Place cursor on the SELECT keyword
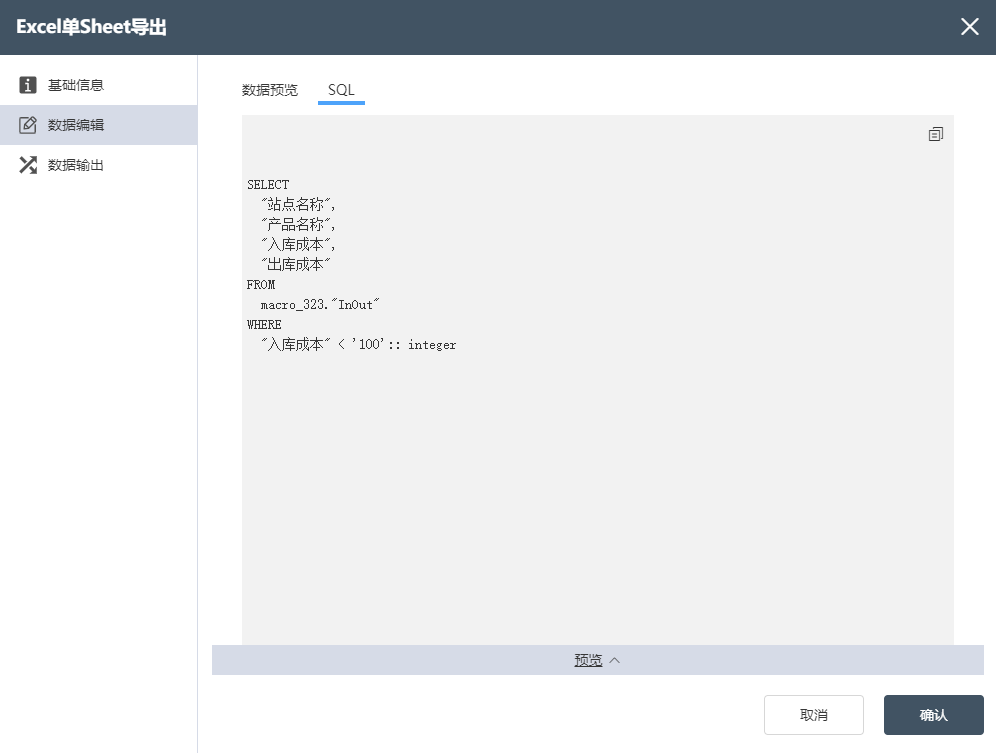The width and height of the screenshot is (996, 753). point(268,185)
